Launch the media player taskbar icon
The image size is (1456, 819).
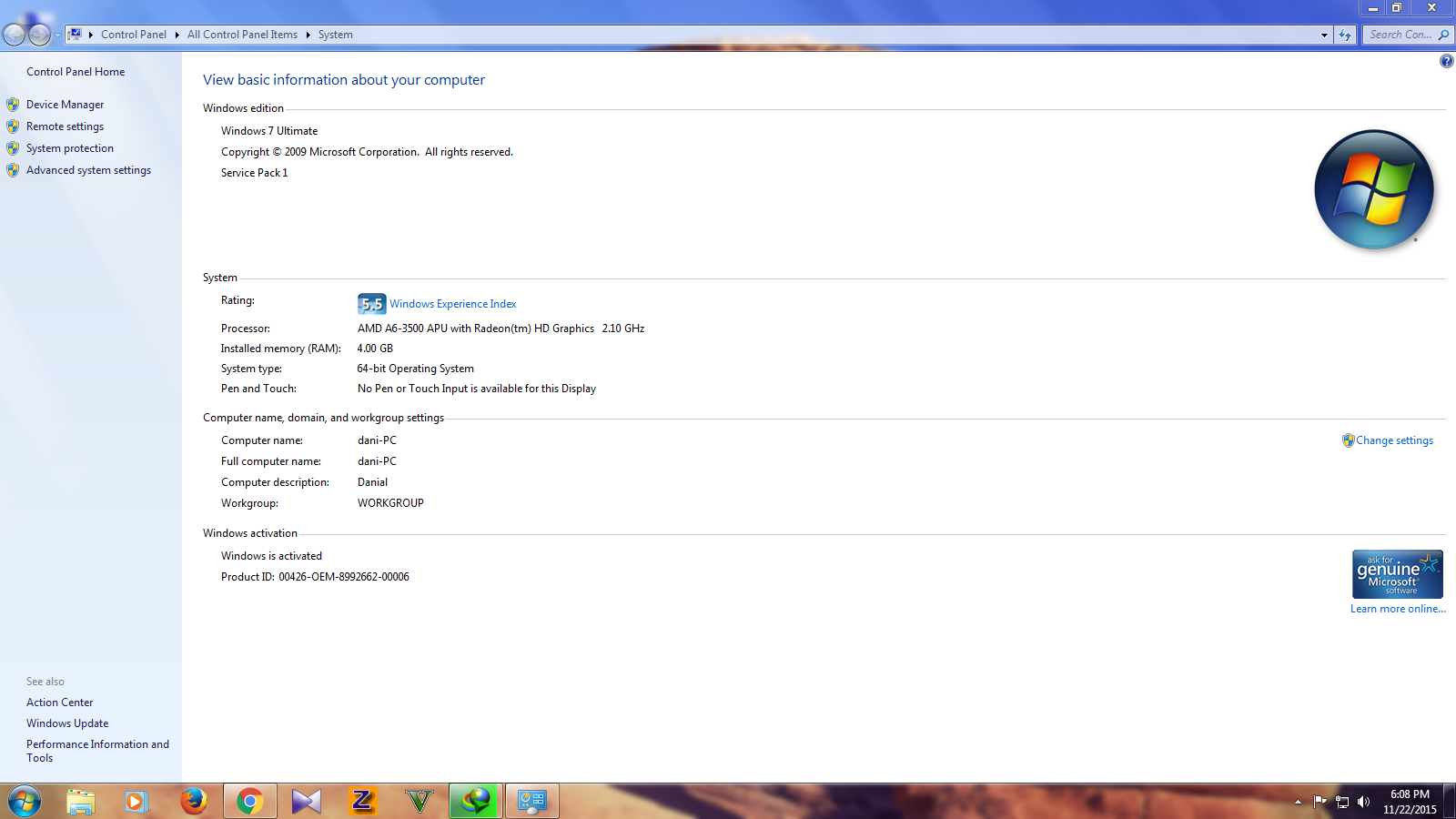(x=136, y=802)
